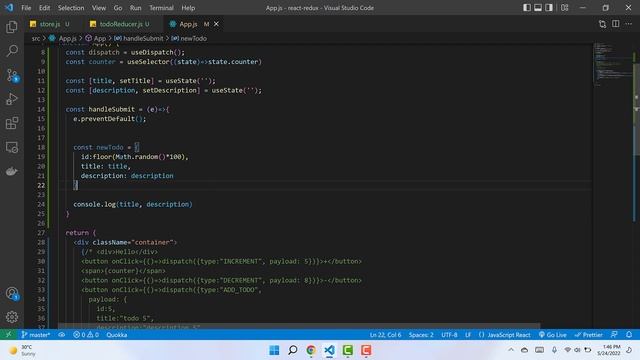Change indentation via Spaces: 2

[x=421, y=335]
